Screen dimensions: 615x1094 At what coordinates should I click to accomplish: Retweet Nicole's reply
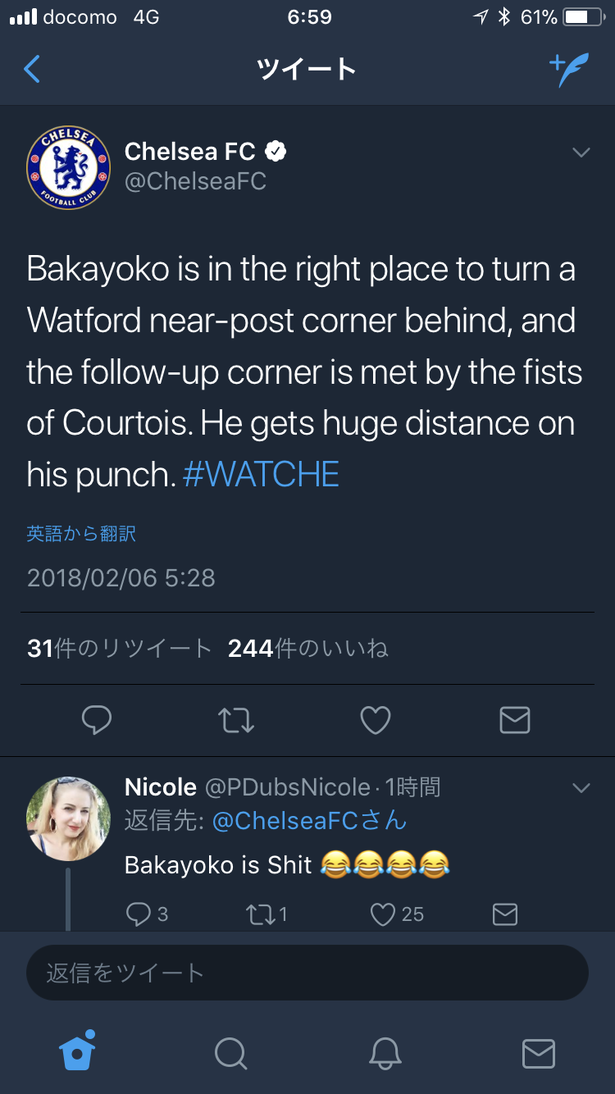click(267, 914)
